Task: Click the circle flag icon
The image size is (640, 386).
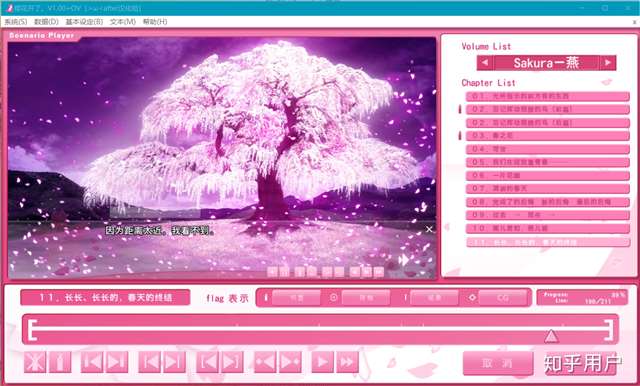Action: pyautogui.click(x=333, y=297)
